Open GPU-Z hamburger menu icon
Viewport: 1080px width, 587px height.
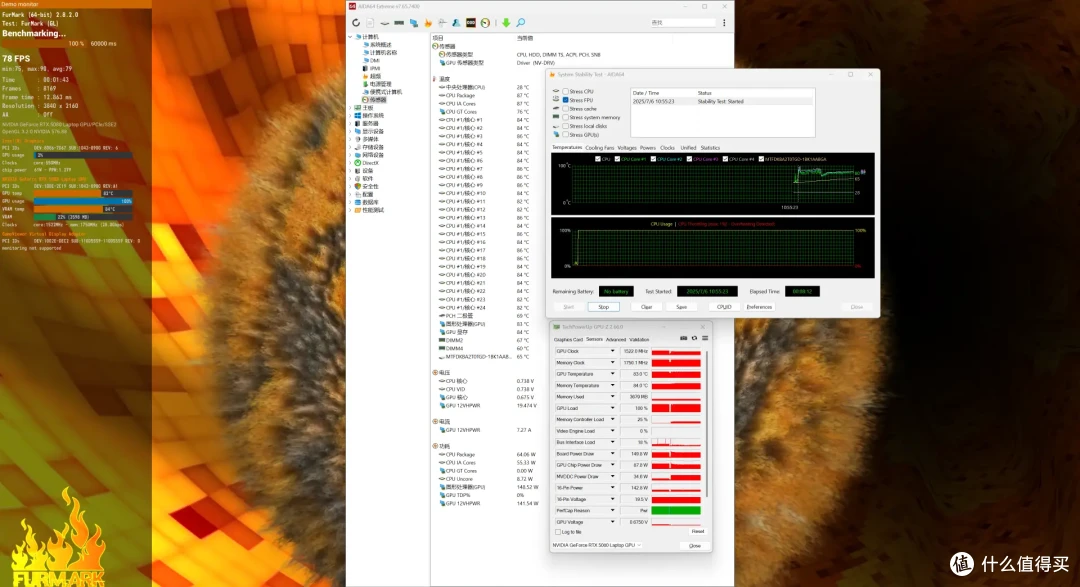705,338
